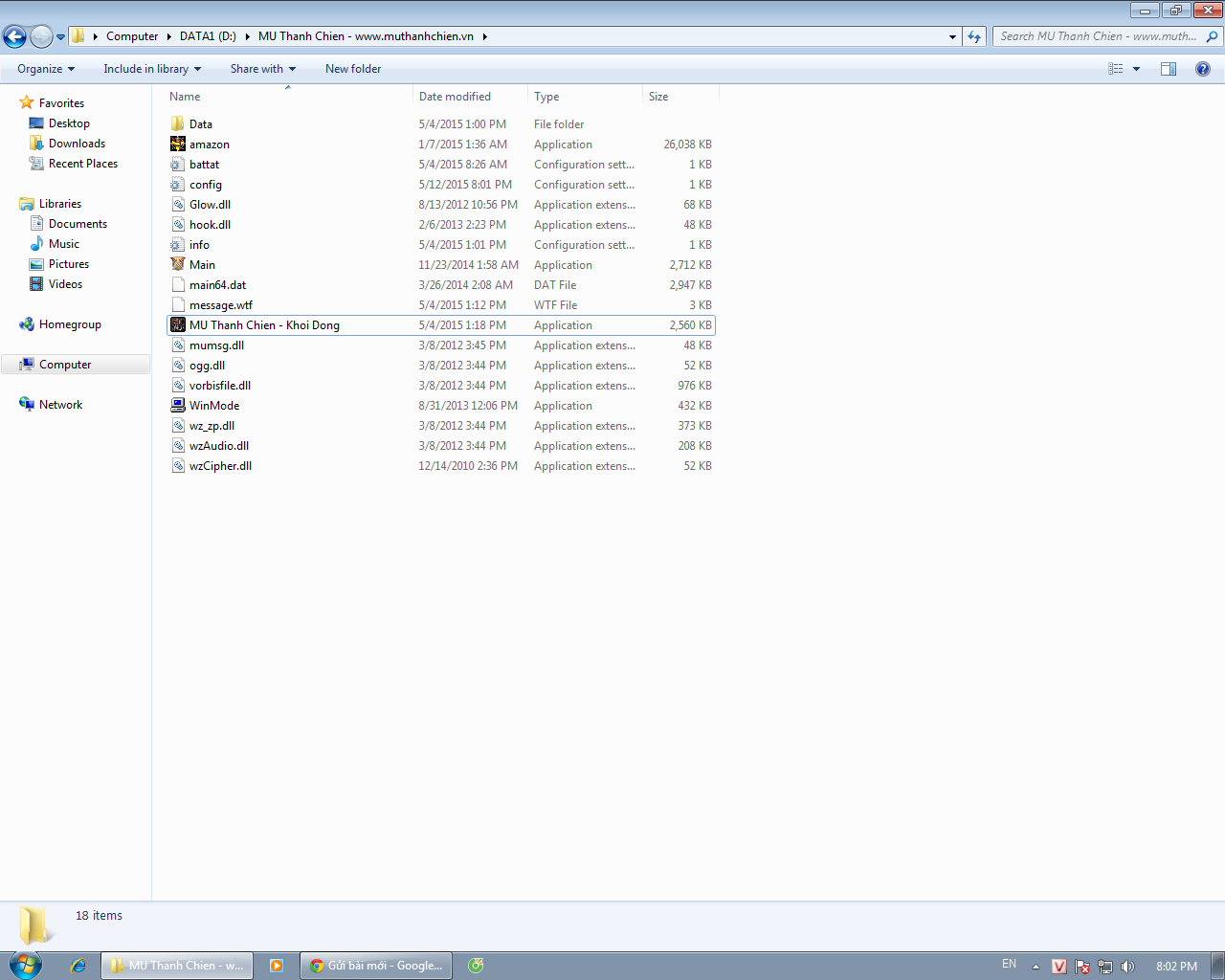Select the info configuration file icon
Screen dimensions: 1225x980
[178, 245]
